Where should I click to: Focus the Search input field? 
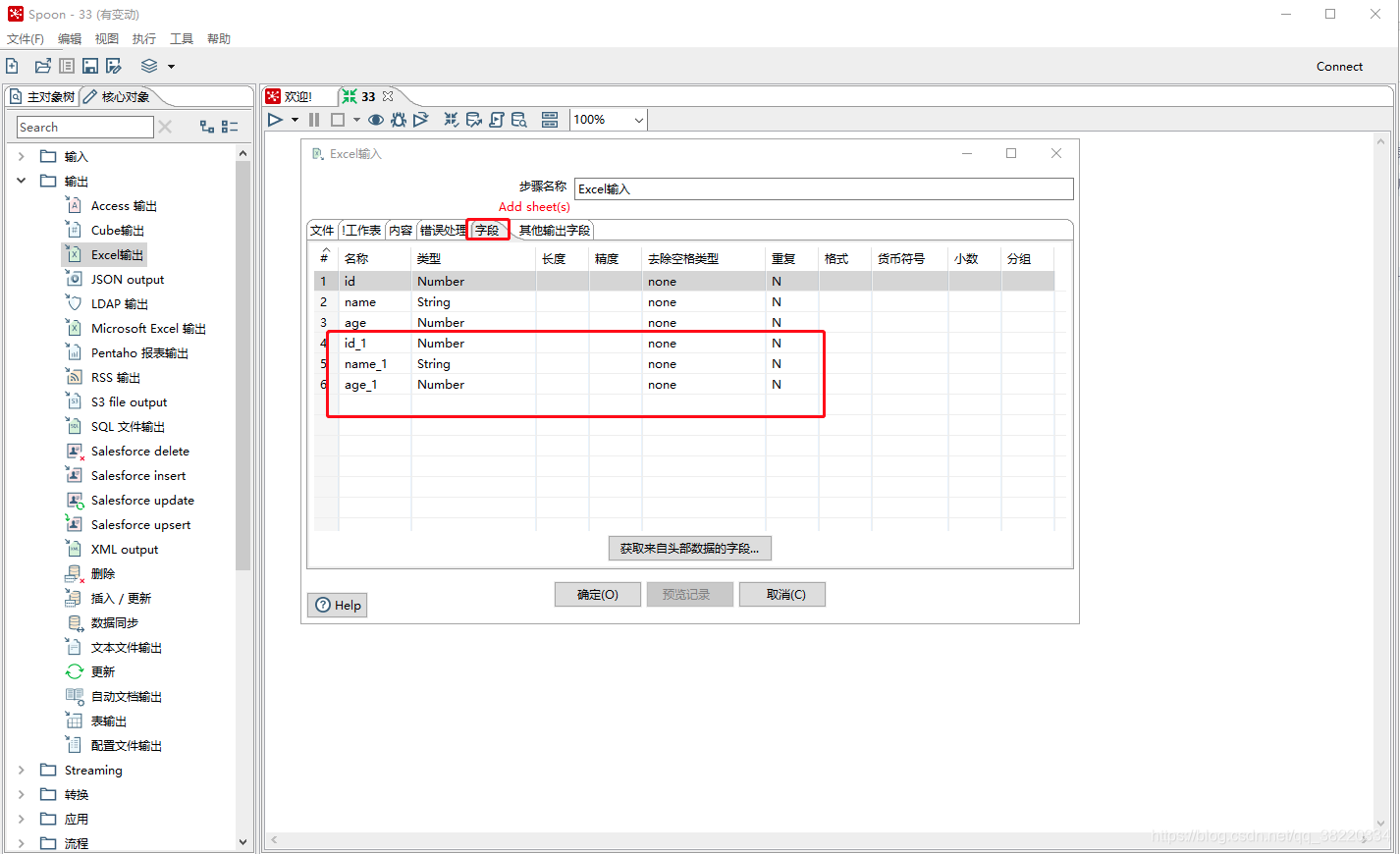(x=85, y=127)
